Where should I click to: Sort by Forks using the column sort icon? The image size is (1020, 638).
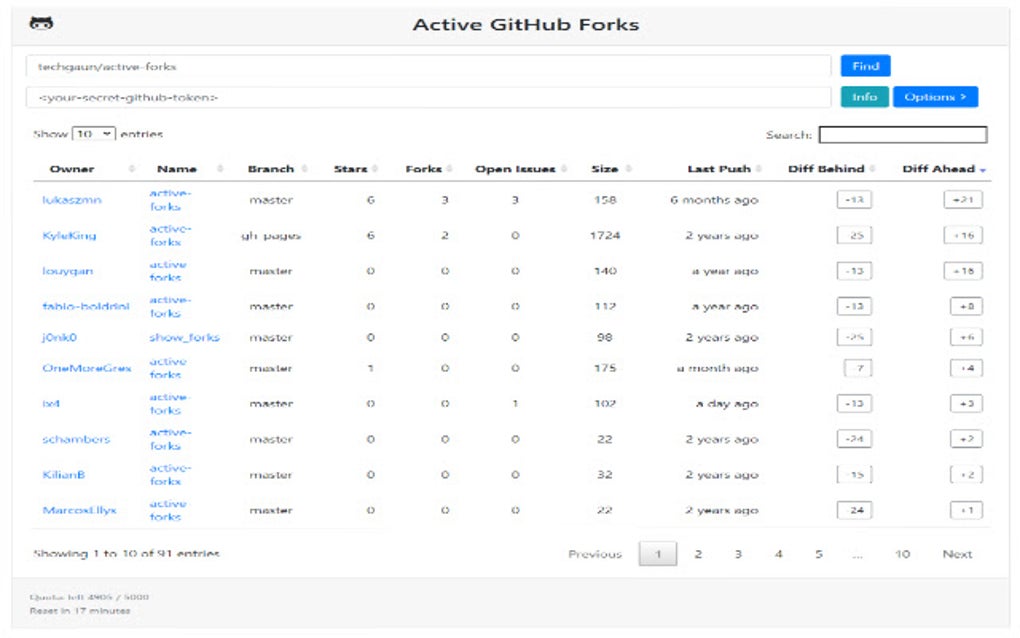447,169
